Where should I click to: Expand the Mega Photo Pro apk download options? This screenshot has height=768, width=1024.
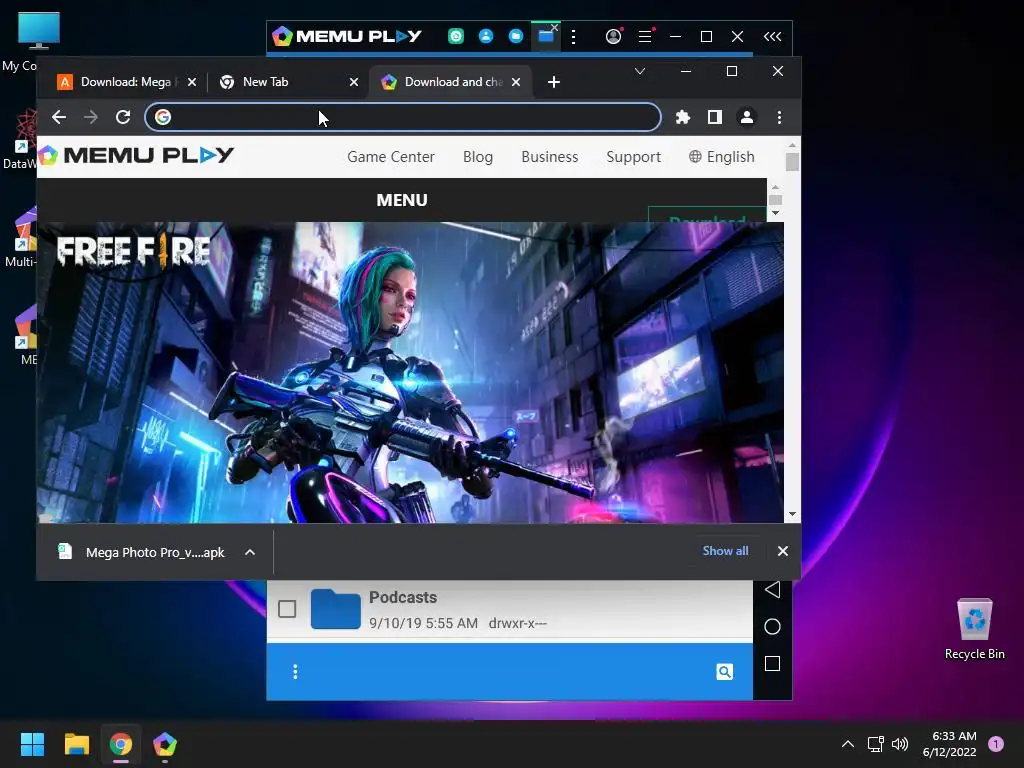(249, 552)
